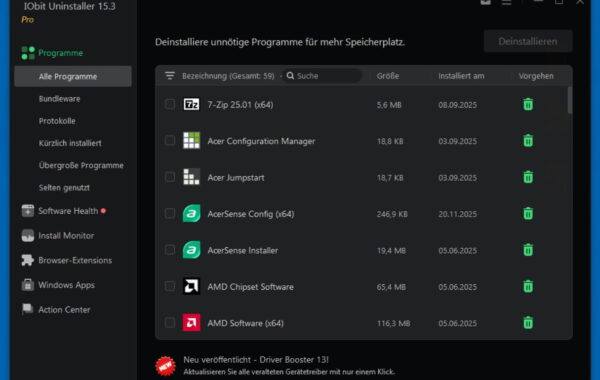Open Software Health in the sidebar
This screenshot has width=600, height=380.
[68, 211]
